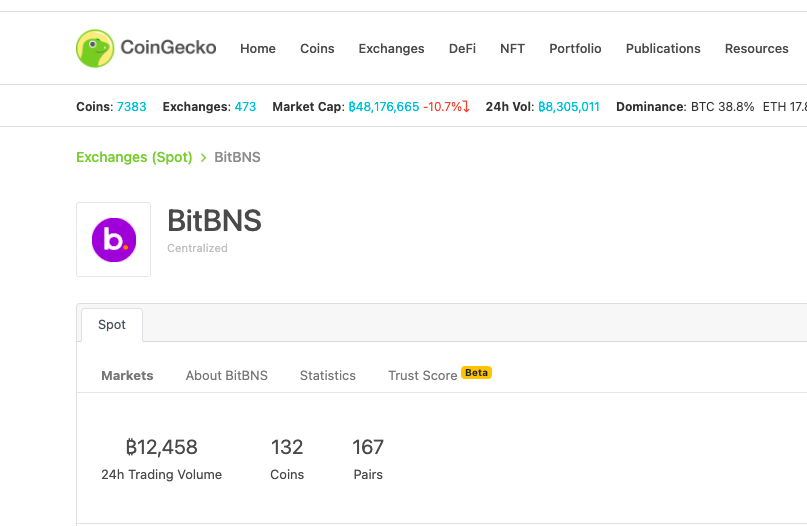Switch to the About BitBNS tab

tap(226, 376)
